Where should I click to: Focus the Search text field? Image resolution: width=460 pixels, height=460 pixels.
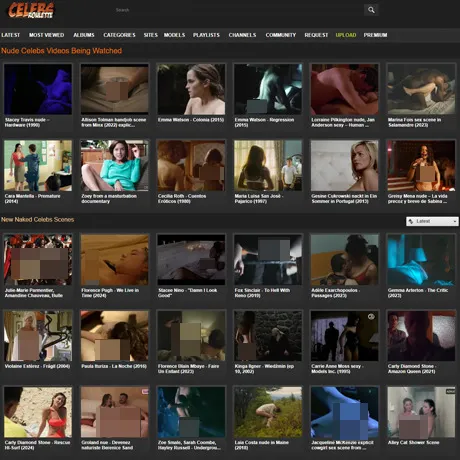[x=237, y=10]
